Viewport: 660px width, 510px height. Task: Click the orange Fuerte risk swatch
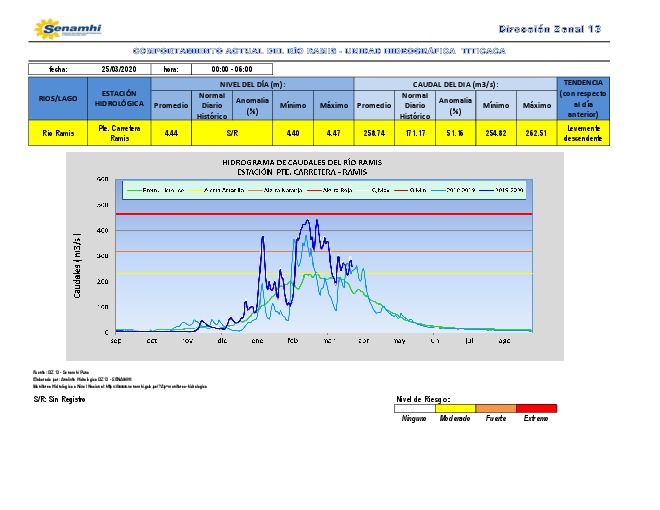pos(495,408)
